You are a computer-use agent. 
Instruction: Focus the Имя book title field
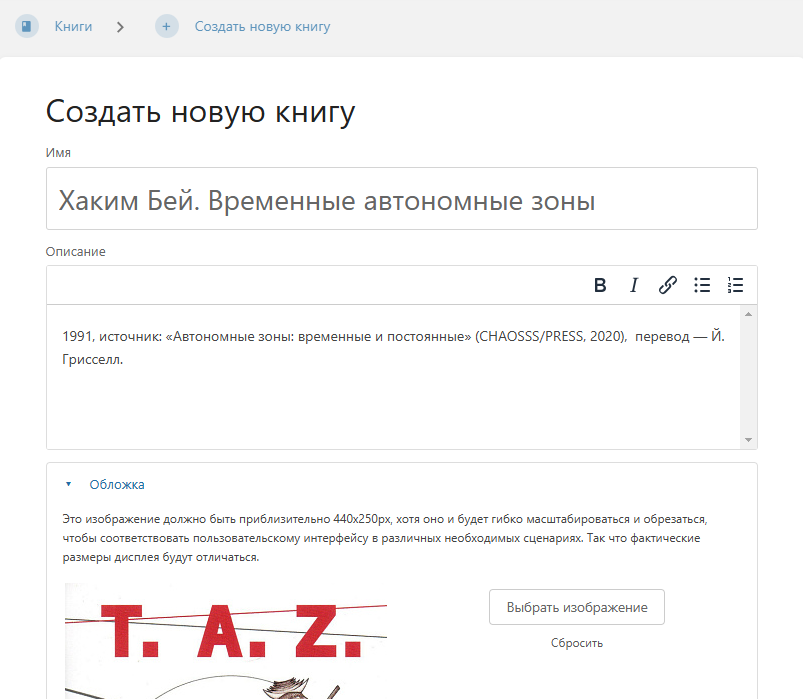pyautogui.click(x=402, y=199)
